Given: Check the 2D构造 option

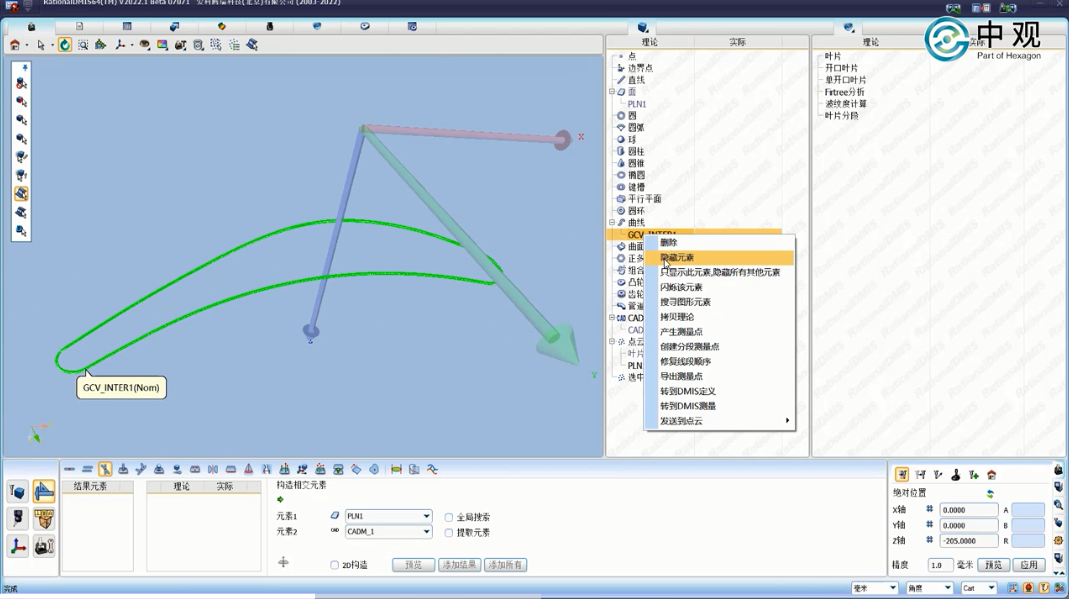Looking at the screenshot, I should coord(335,565).
